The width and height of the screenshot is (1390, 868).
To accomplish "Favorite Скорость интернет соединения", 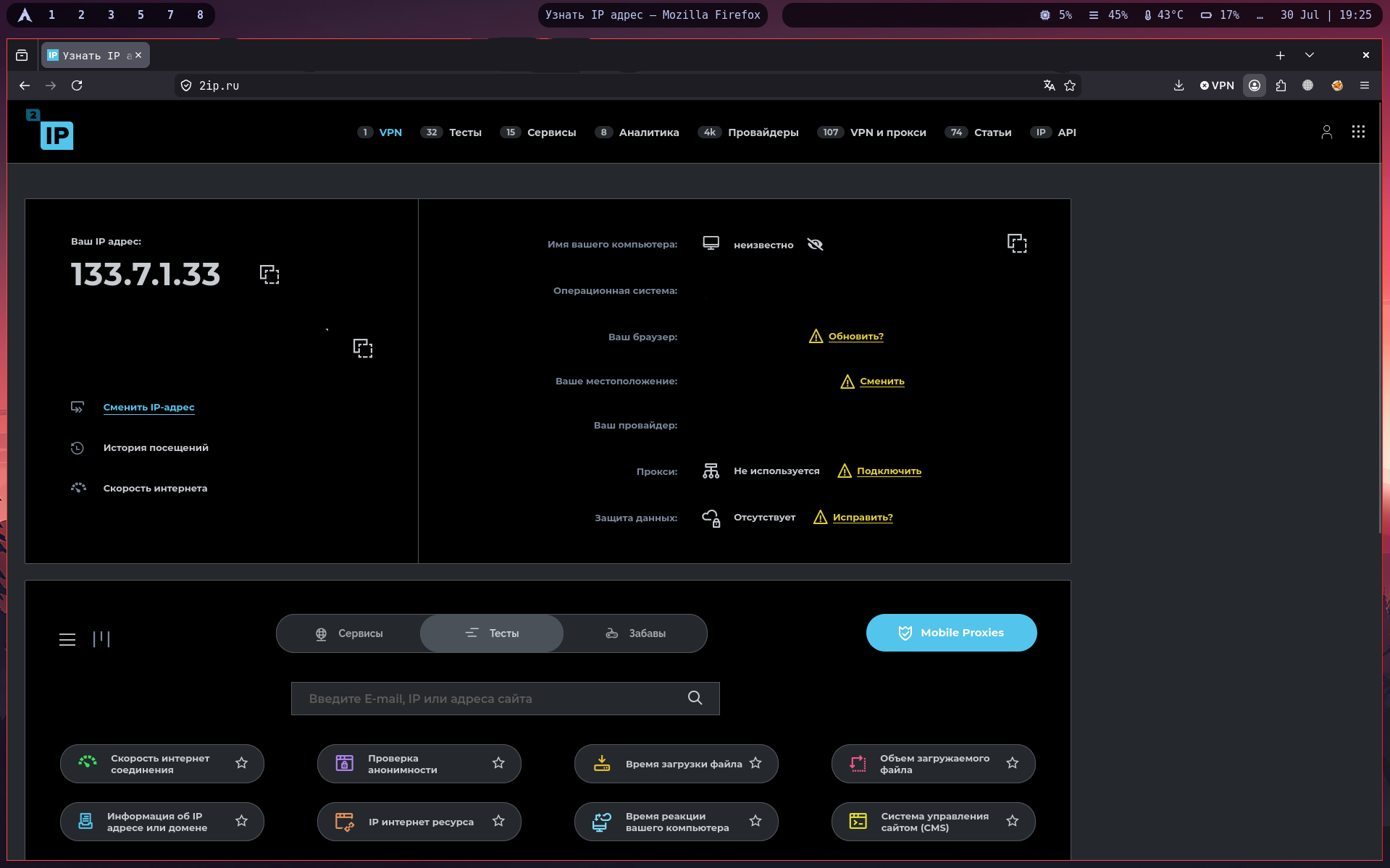I will coord(242,763).
